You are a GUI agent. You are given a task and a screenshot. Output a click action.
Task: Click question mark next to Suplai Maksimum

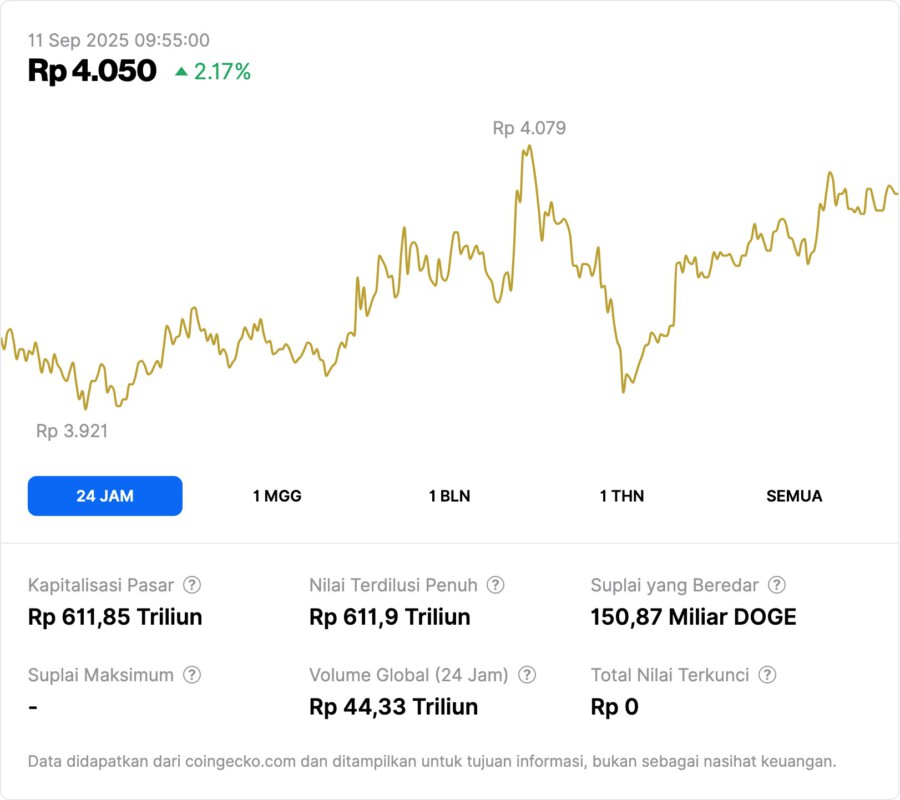tap(192, 675)
